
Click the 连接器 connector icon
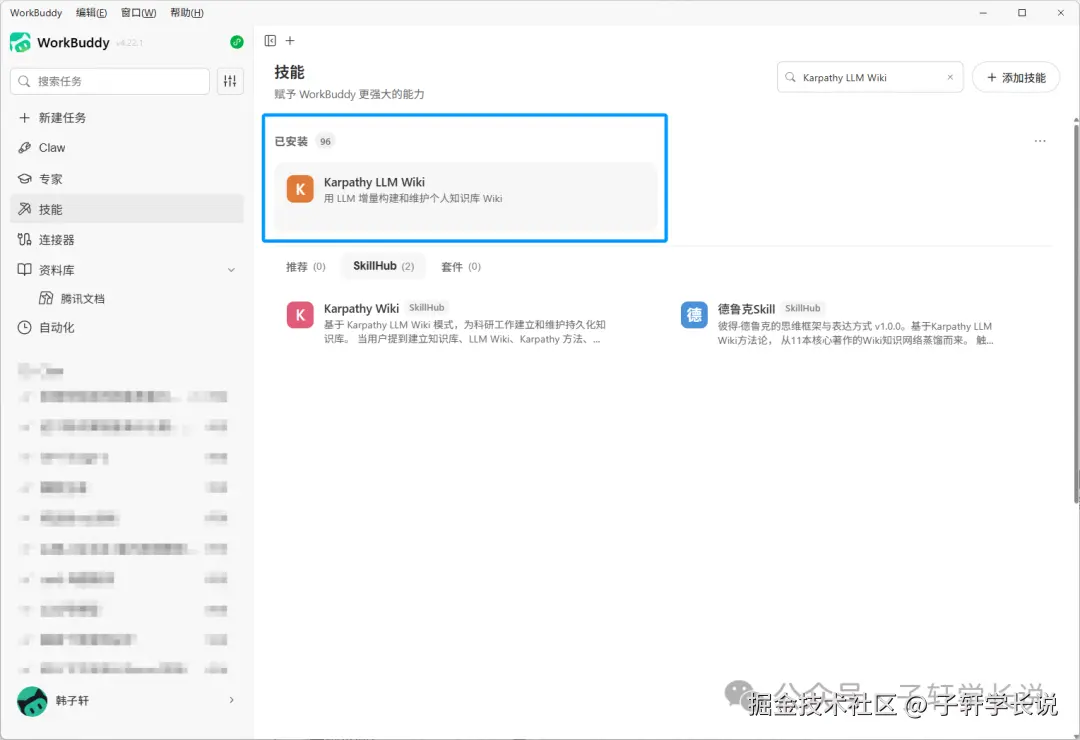[24, 239]
